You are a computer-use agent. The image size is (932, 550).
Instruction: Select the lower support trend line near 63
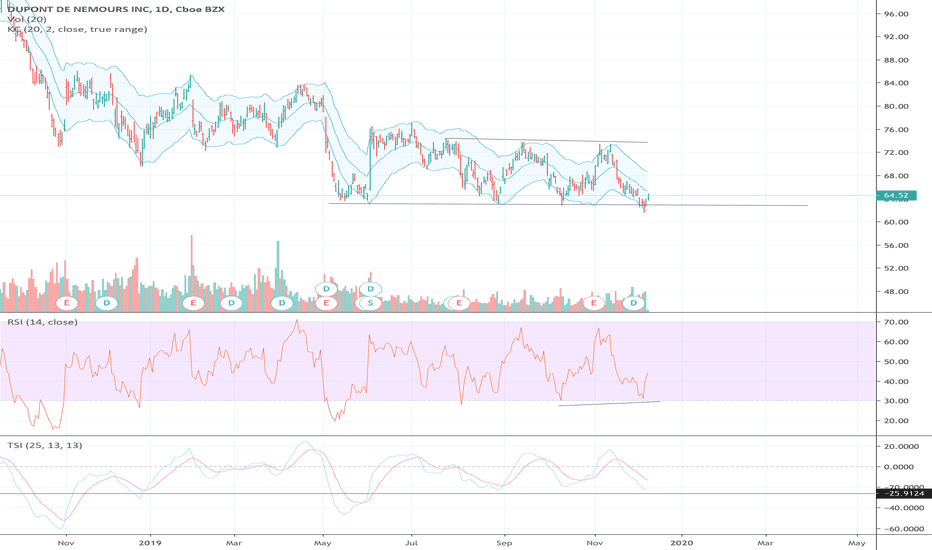coord(568,205)
